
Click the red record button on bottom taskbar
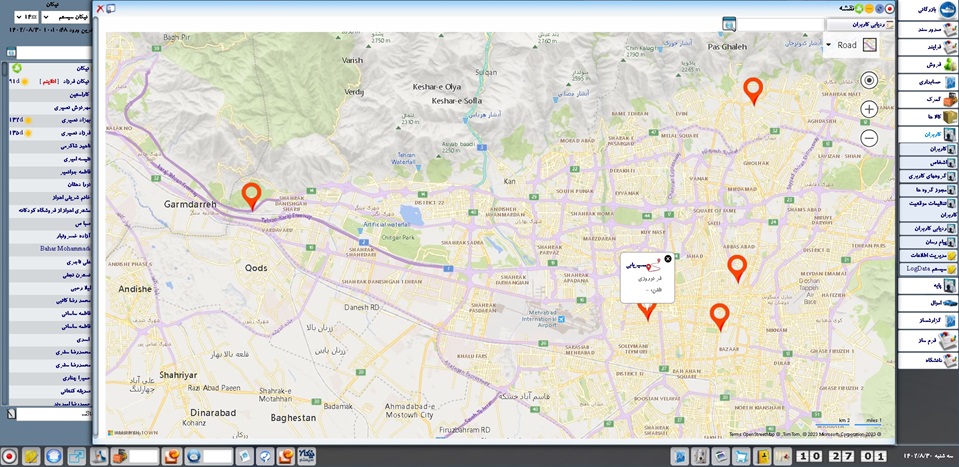point(9,455)
